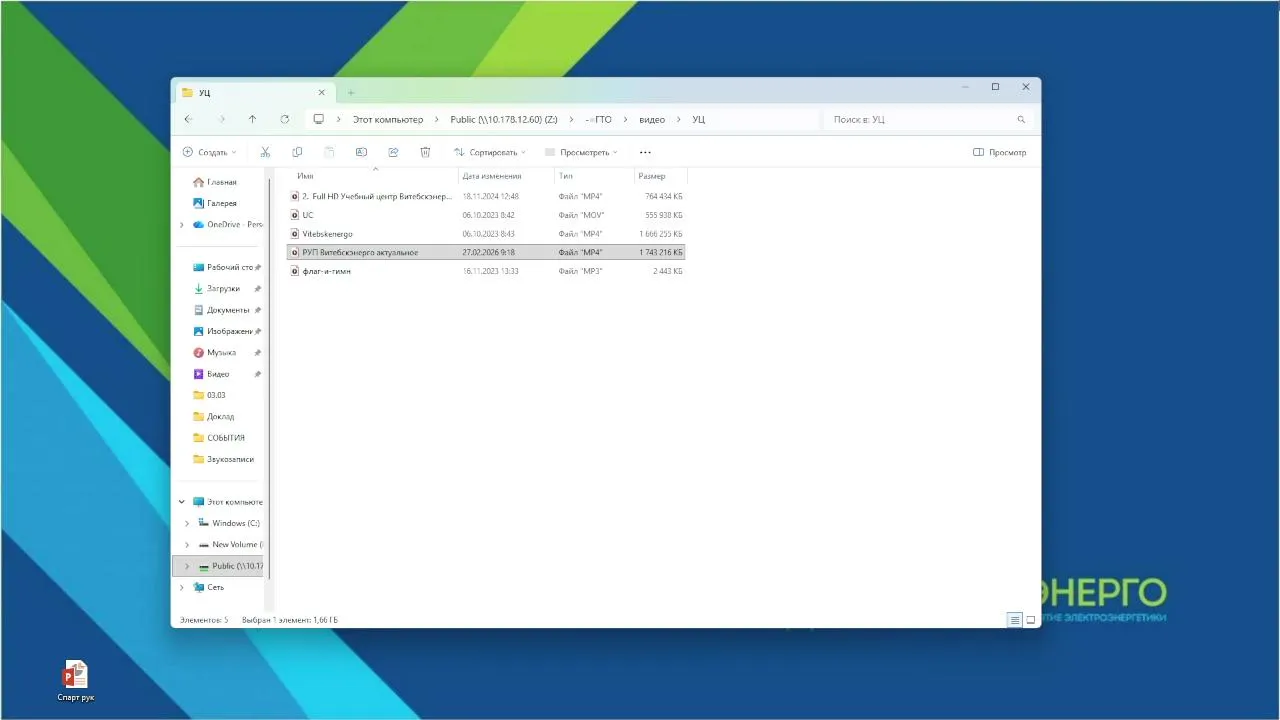Select the УЦ window tab

click(x=254, y=92)
